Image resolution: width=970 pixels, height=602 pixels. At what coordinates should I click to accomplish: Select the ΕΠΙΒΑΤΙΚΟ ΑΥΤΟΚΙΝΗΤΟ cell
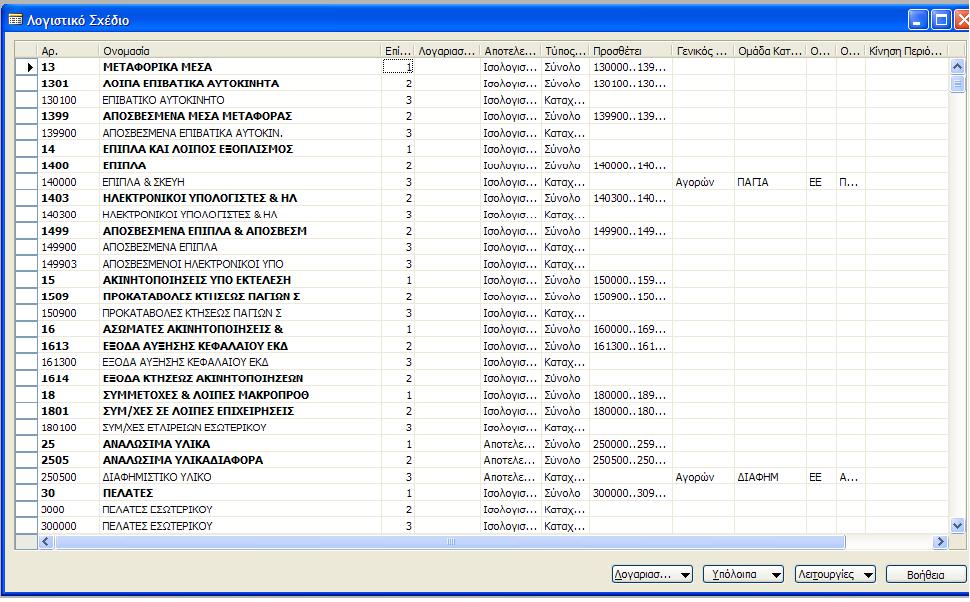point(239,100)
